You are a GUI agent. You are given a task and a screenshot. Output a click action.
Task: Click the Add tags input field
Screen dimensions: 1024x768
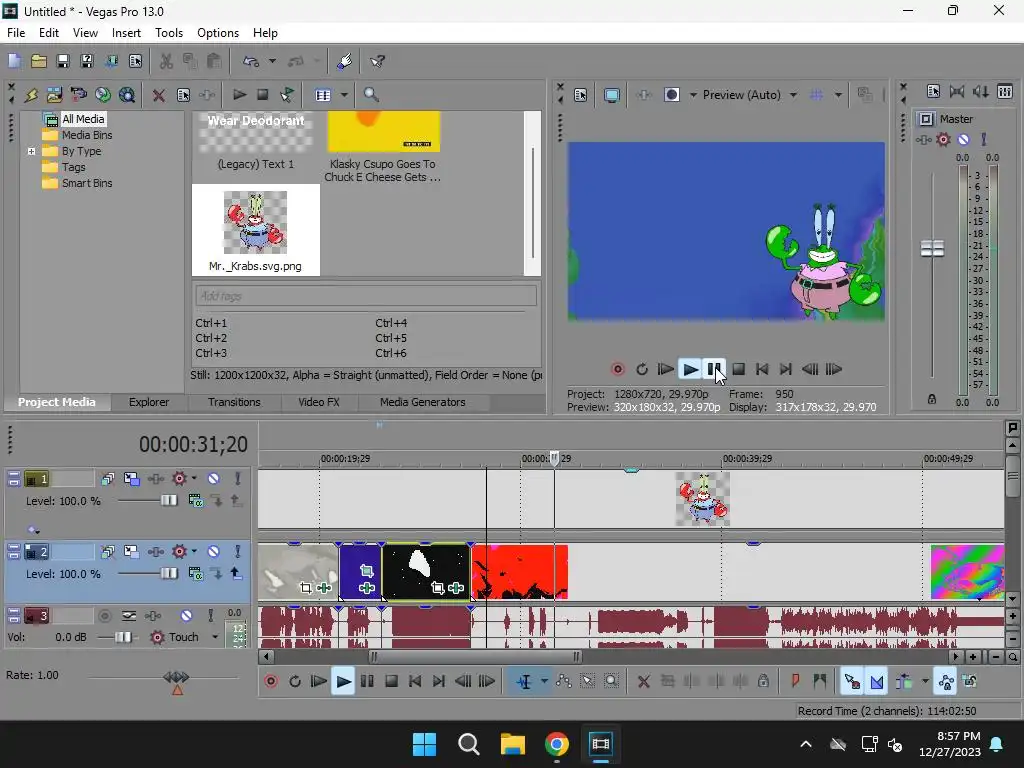pos(366,296)
